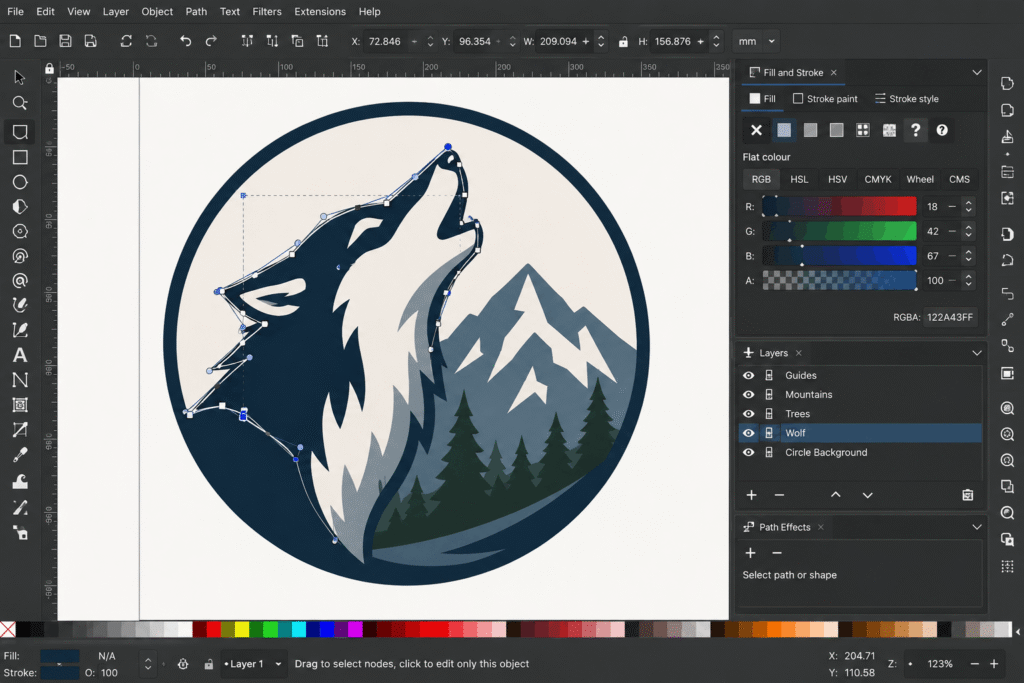Raise layer with up arrow

835,495
